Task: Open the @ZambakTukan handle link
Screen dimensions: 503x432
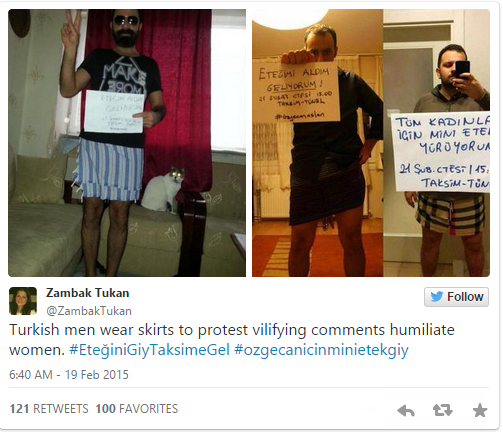Action: pyautogui.click(x=89, y=311)
